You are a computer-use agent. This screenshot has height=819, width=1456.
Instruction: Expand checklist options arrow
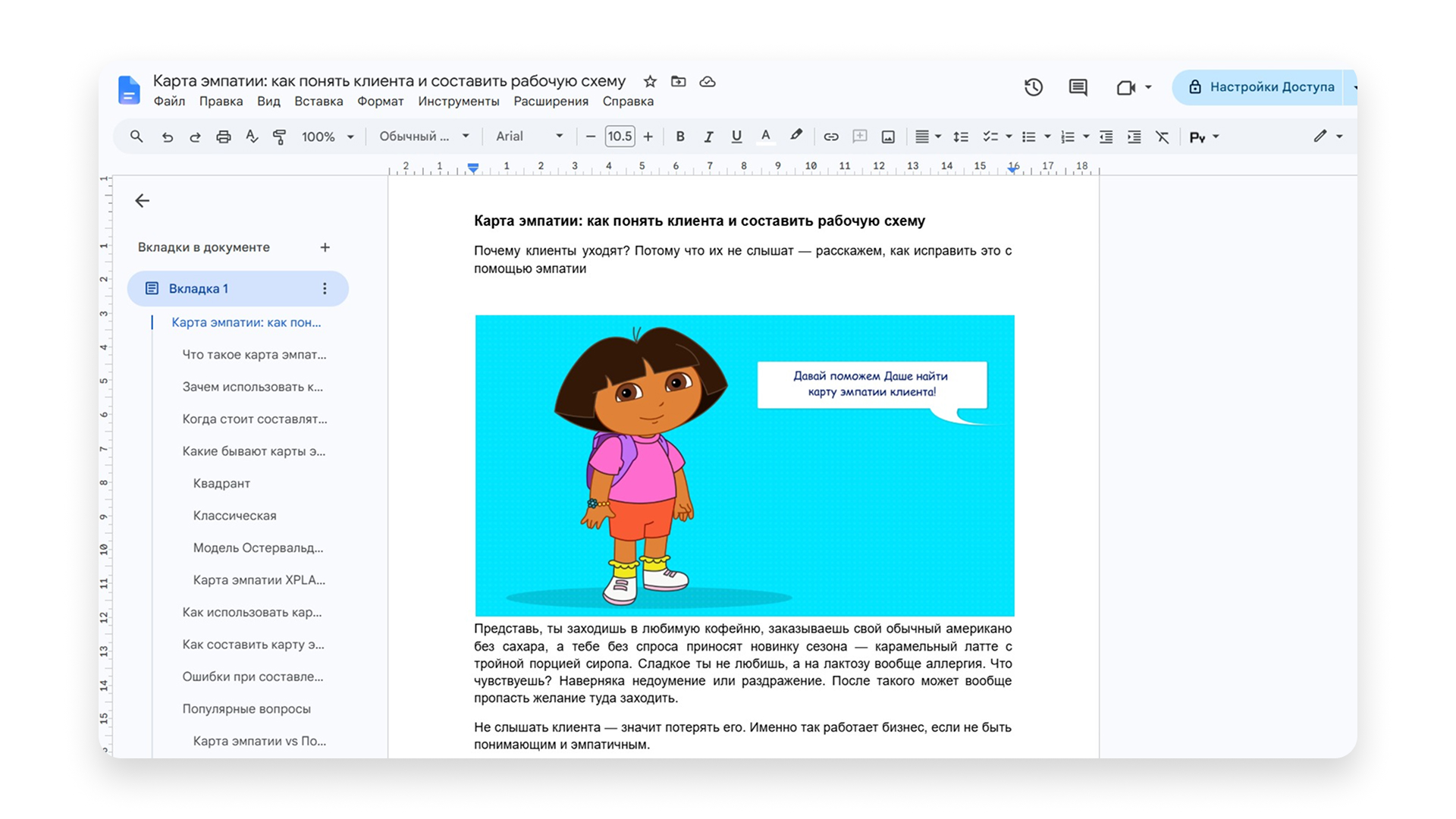(1009, 136)
